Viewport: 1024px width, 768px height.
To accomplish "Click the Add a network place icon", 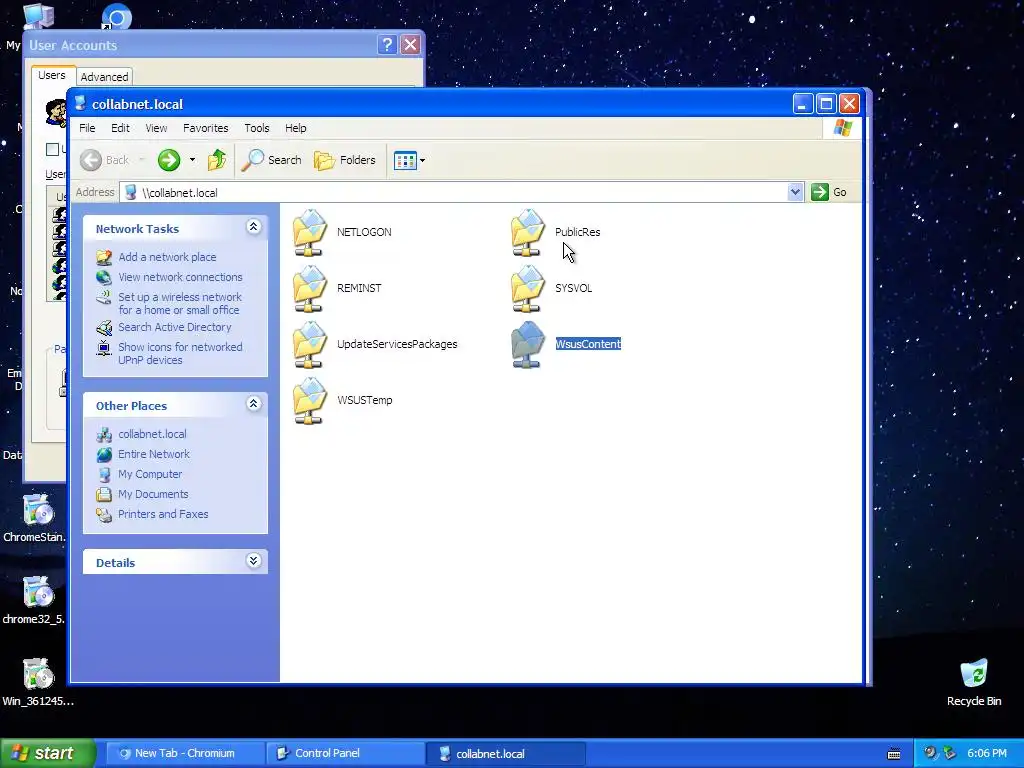I will click(104, 257).
